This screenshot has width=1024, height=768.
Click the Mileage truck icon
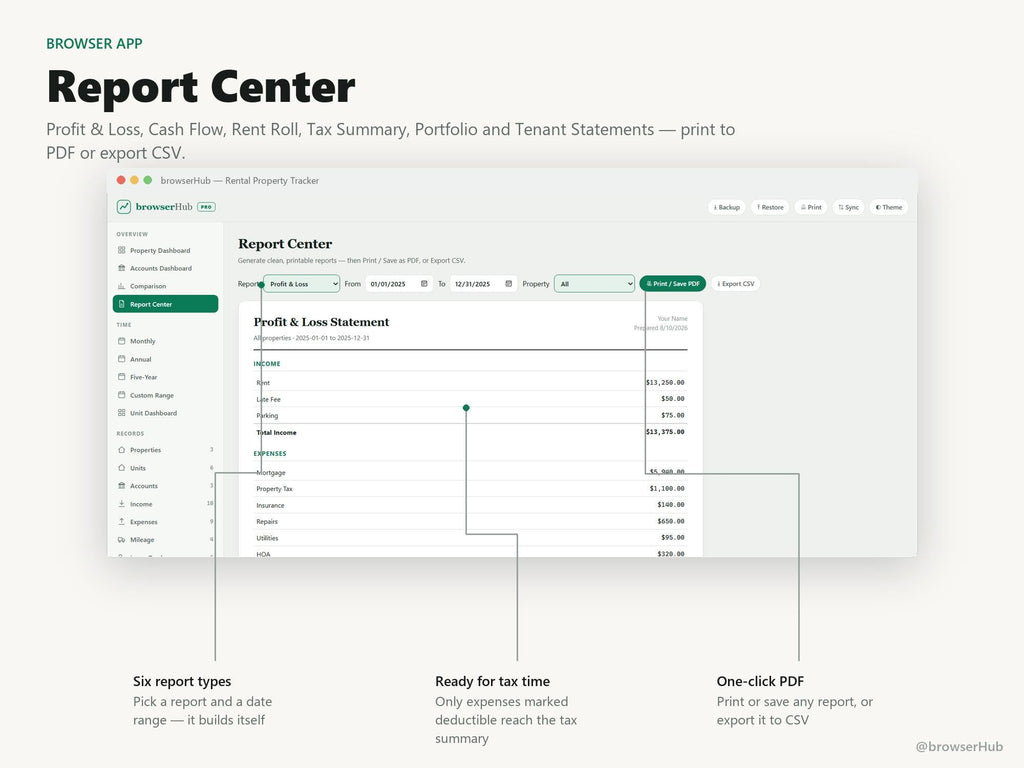[121, 540]
